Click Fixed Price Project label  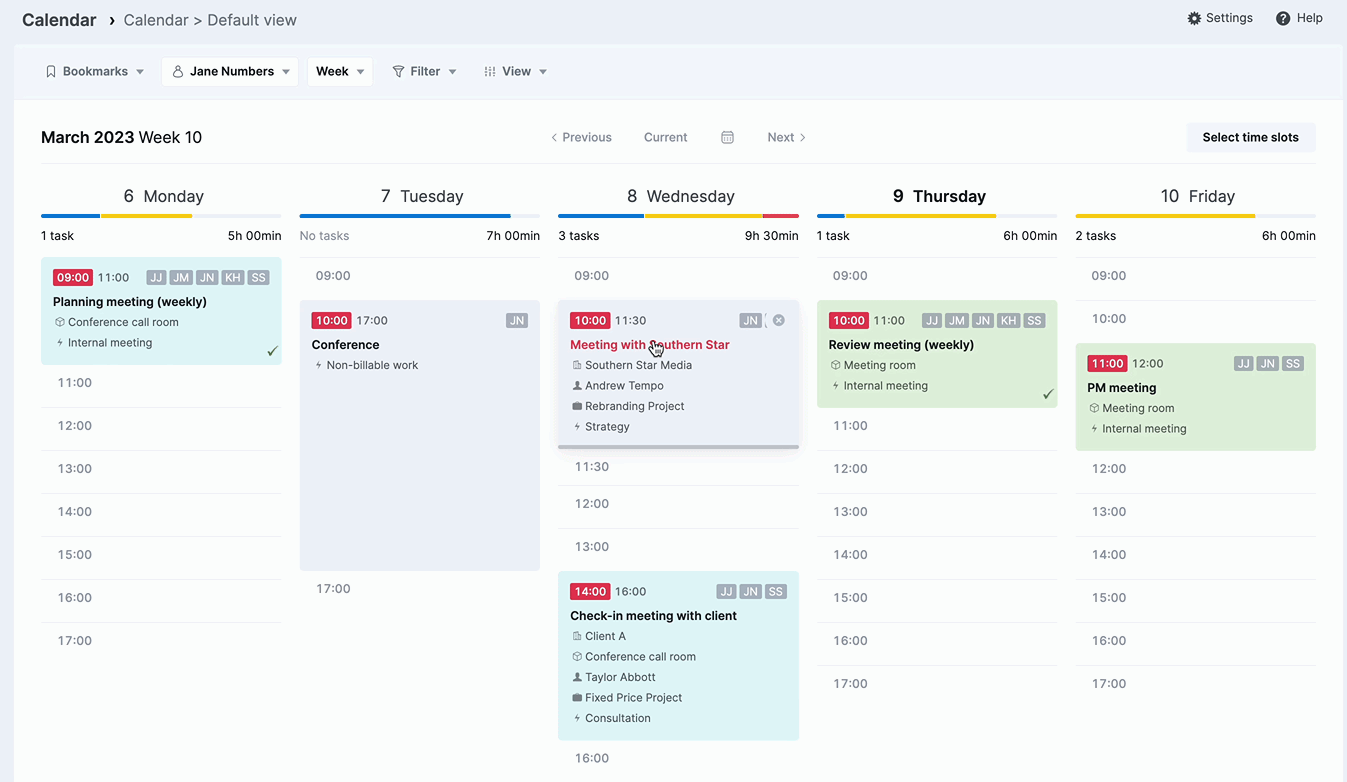633,698
